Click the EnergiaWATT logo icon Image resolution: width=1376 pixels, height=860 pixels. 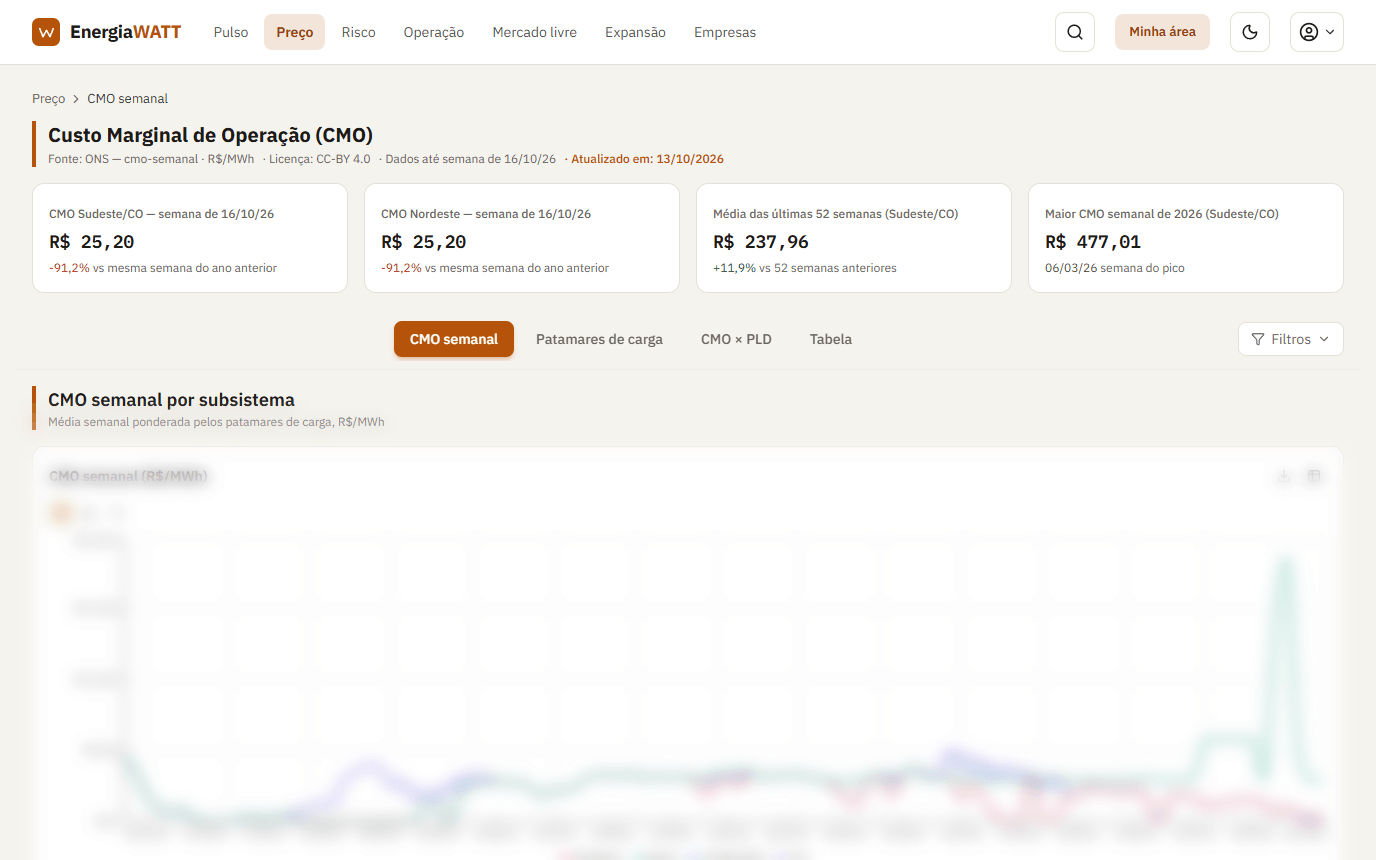click(x=46, y=32)
